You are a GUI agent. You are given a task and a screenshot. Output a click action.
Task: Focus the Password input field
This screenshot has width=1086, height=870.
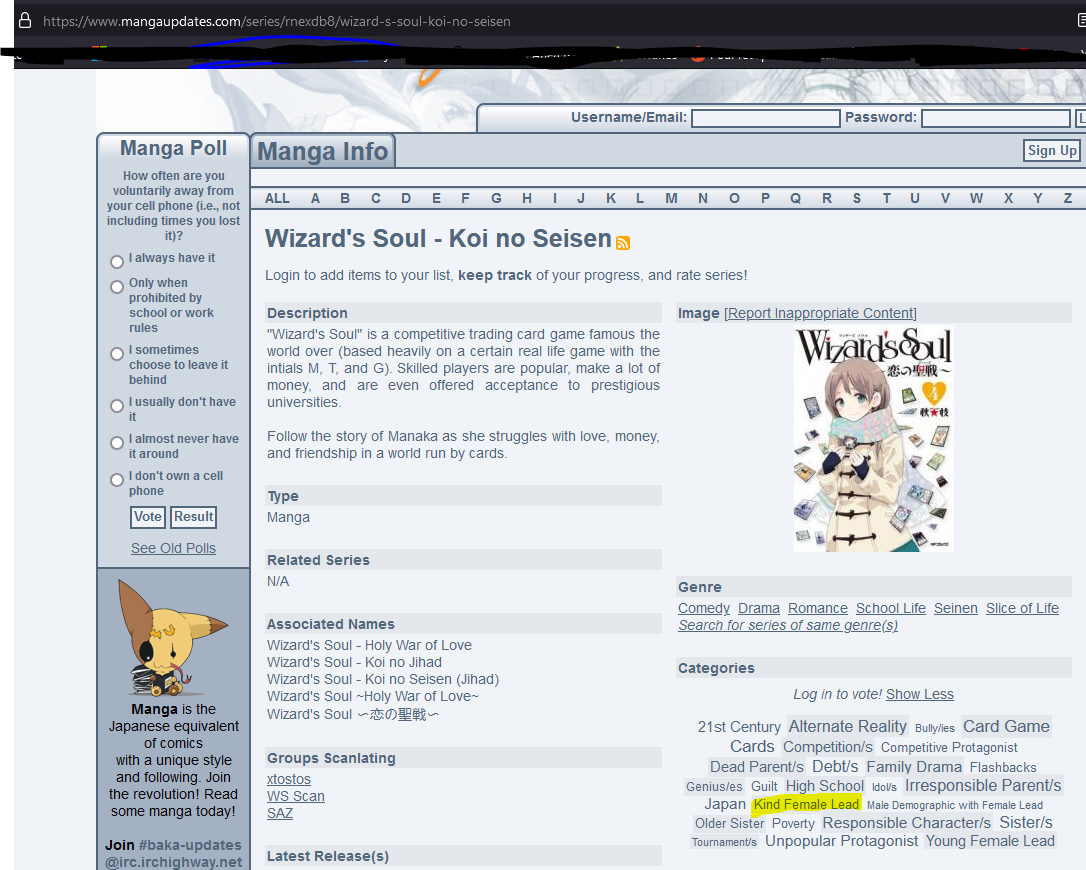[x=995, y=118]
